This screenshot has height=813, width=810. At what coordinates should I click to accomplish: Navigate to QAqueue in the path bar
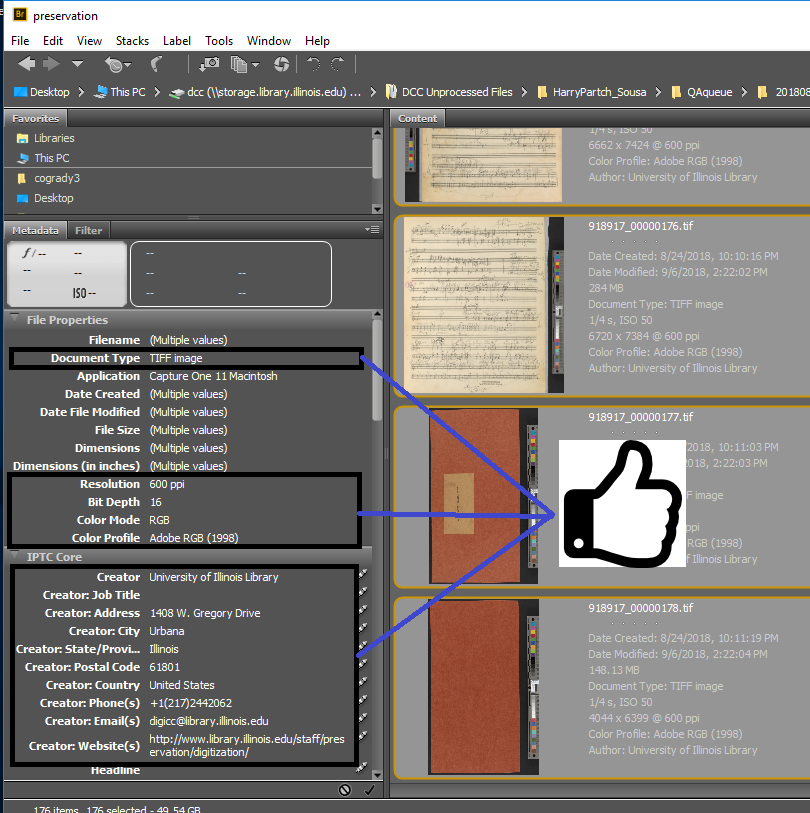tap(709, 92)
